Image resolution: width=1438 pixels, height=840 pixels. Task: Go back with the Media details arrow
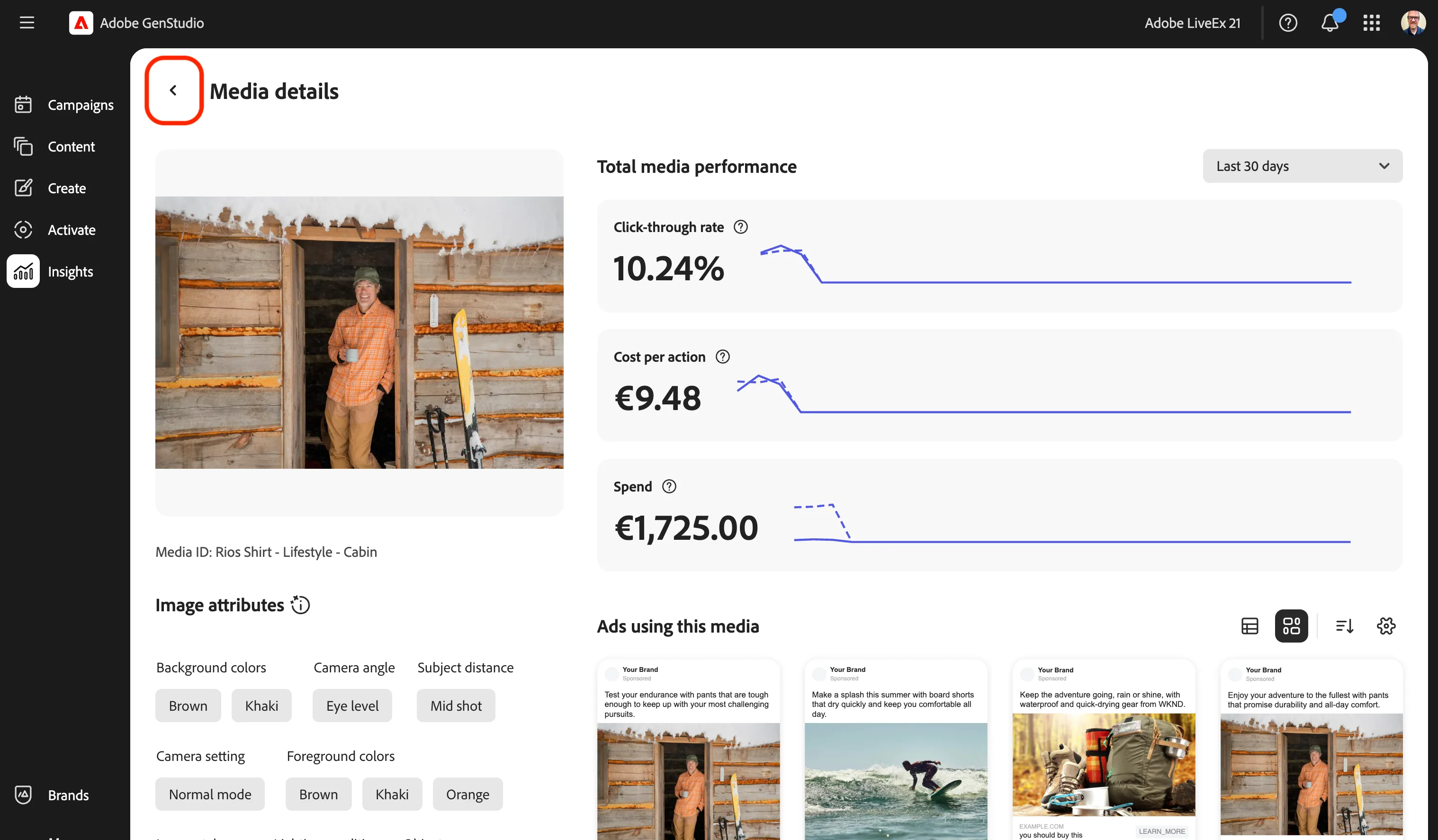[x=173, y=90]
